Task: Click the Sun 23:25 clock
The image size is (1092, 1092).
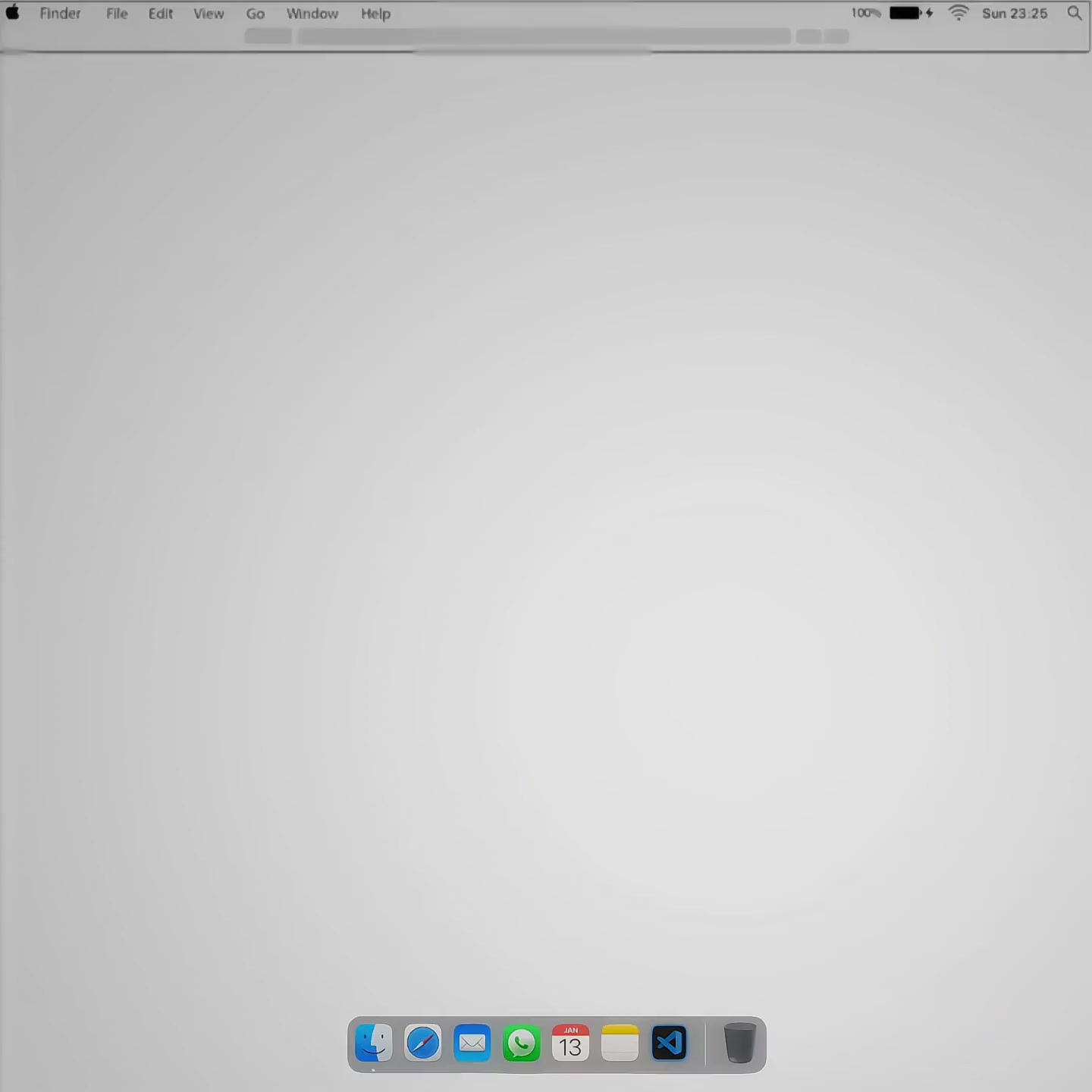Action: point(1015,14)
